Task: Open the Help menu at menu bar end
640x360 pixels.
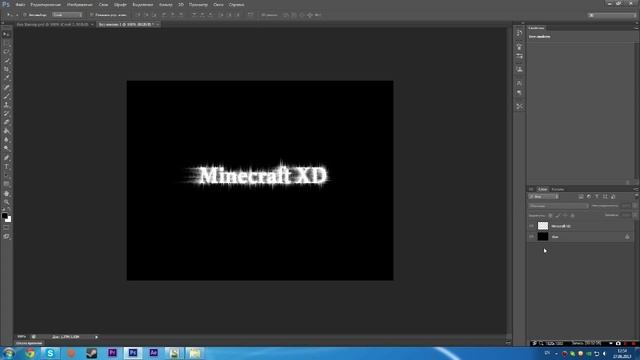Action: (x=236, y=5)
